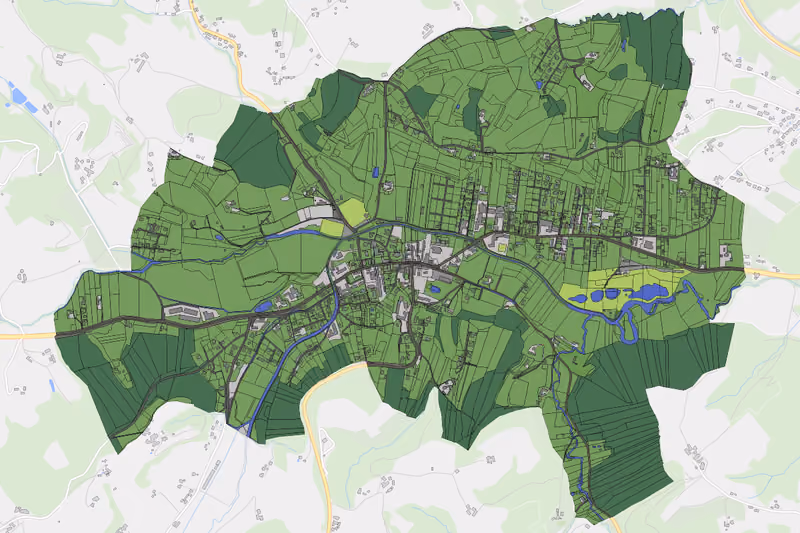Image resolution: width=800 pixels, height=533 pixels.
Task: Select the small blue pond south of the town center
Action: [x=435, y=289]
